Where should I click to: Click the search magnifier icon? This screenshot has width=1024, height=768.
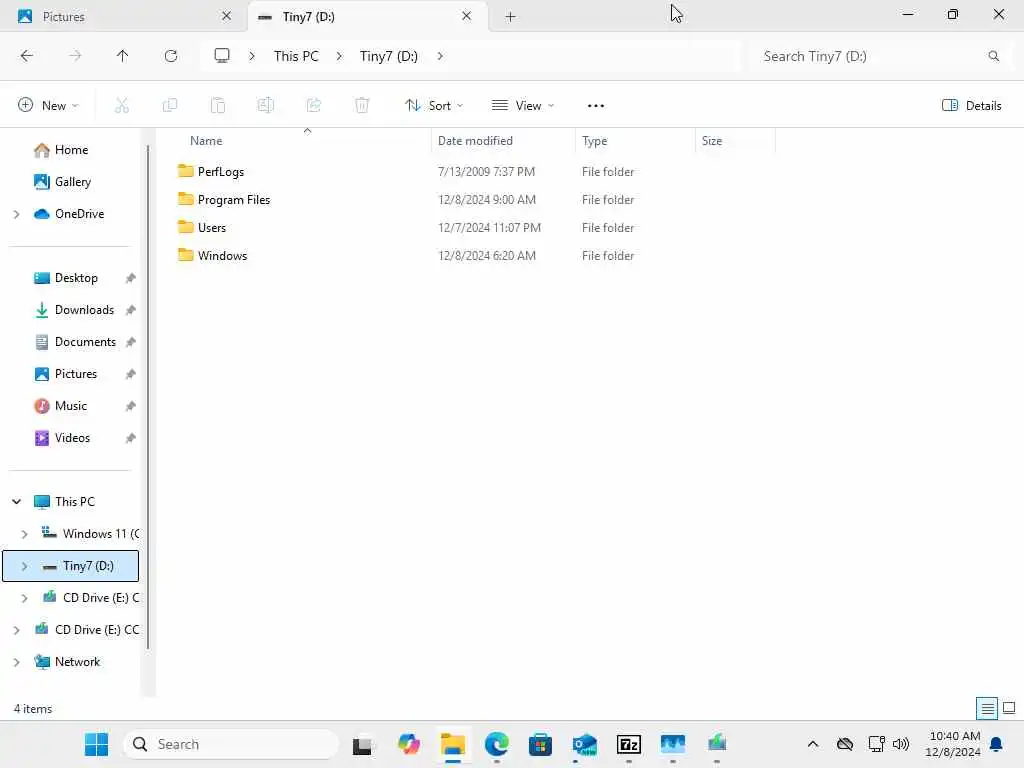[993, 56]
